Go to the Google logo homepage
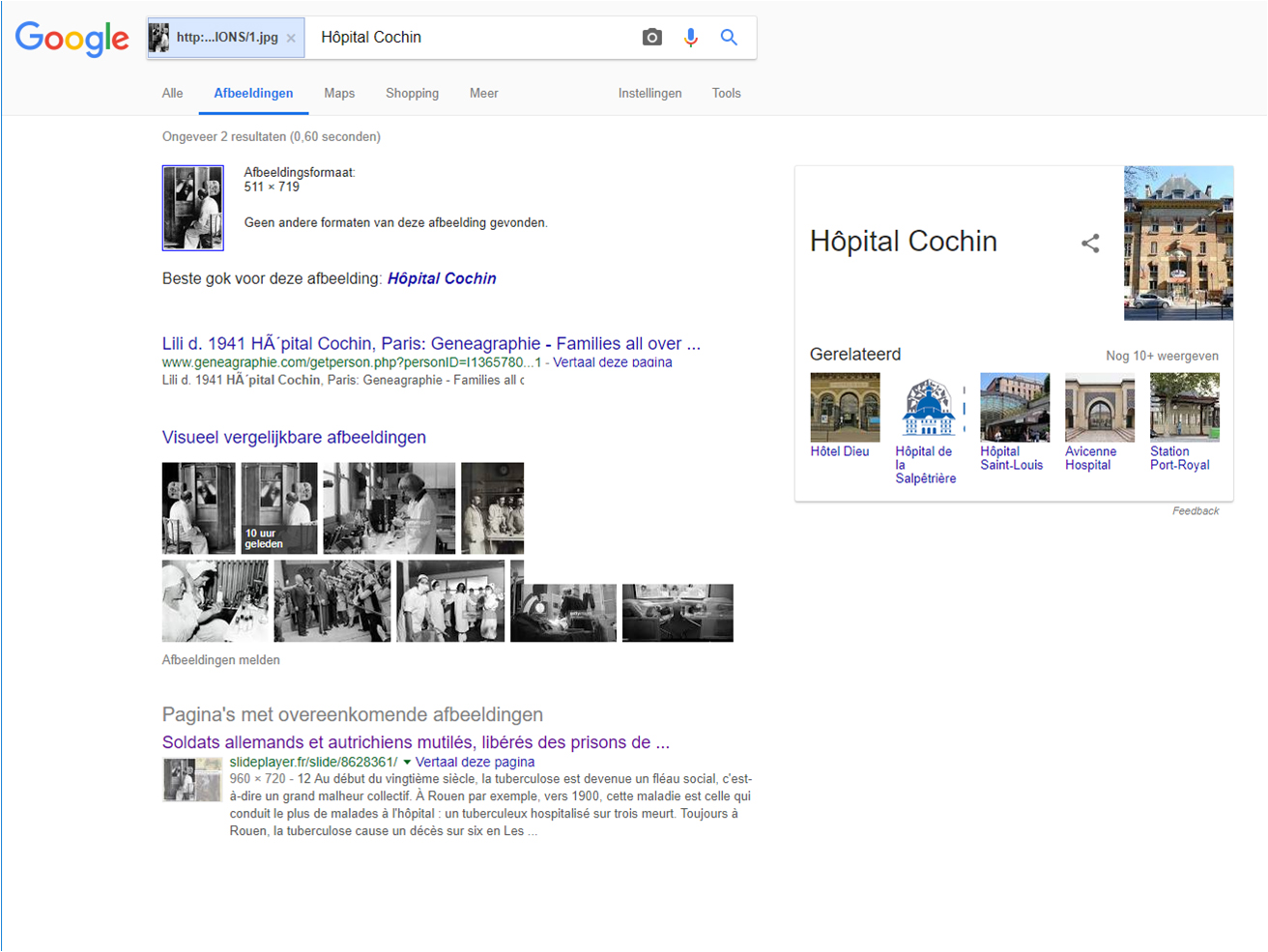1268x952 pixels. click(x=72, y=39)
